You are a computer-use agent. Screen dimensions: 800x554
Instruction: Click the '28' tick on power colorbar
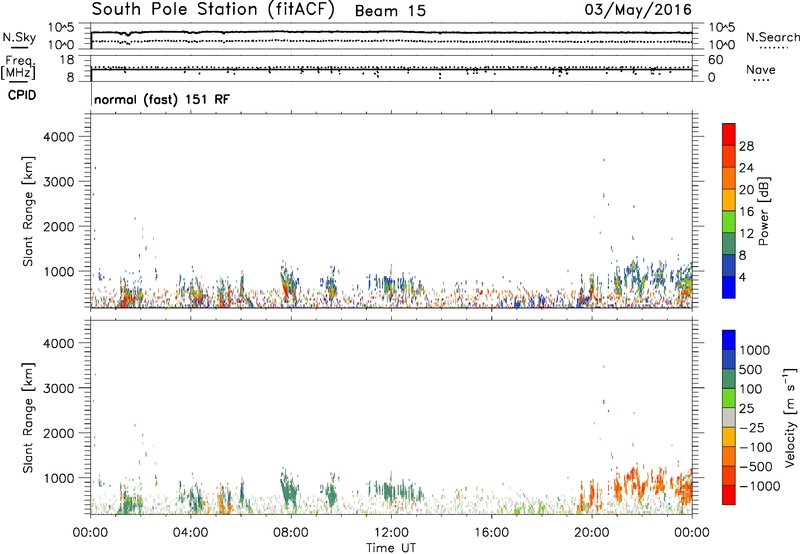pyautogui.click(x=746, y=146)
